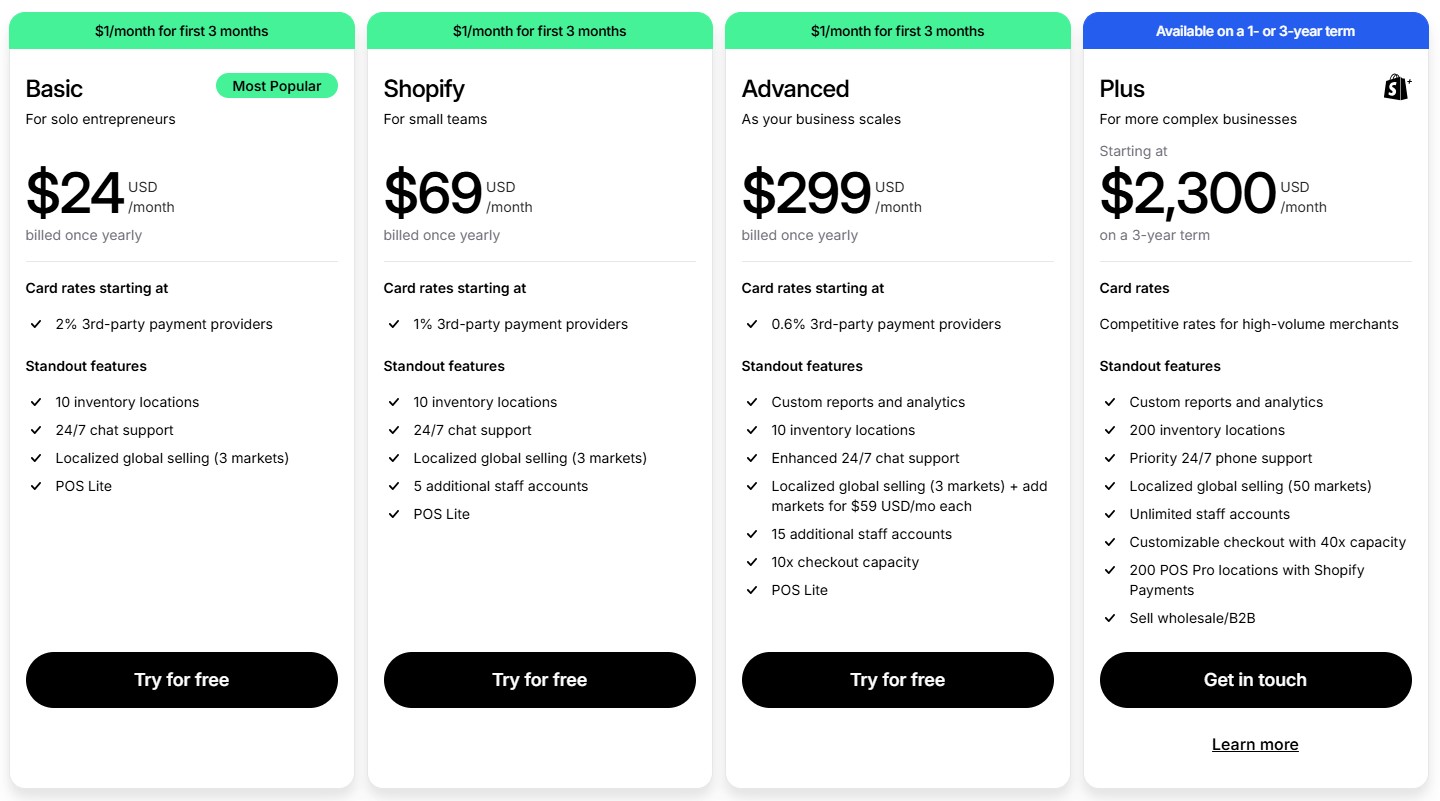Click "Try for free" on the Shopify plan
Screen dimensions: 1440x801
[x=539, y=680]
